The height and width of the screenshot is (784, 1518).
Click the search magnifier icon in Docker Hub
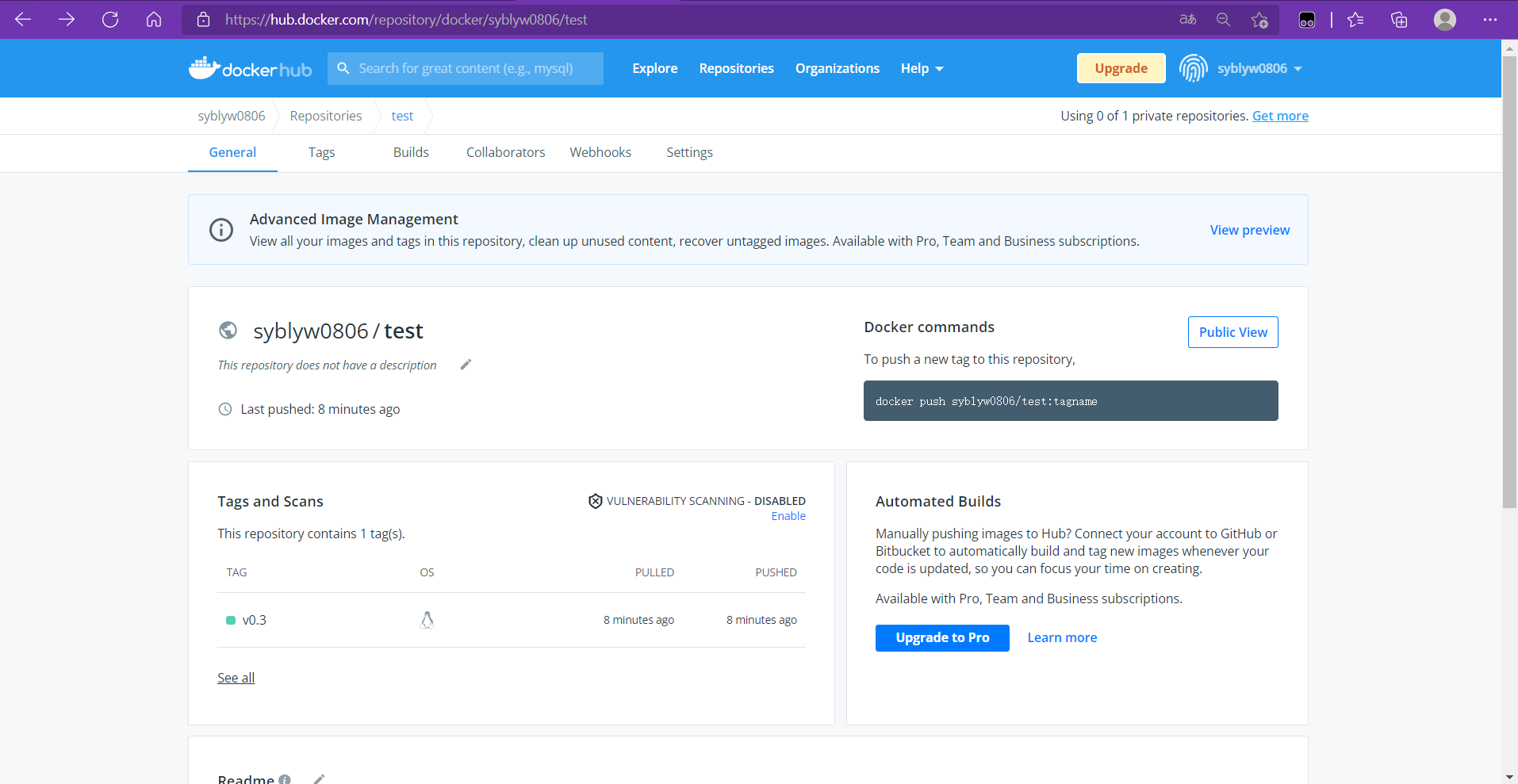point(343,68)
